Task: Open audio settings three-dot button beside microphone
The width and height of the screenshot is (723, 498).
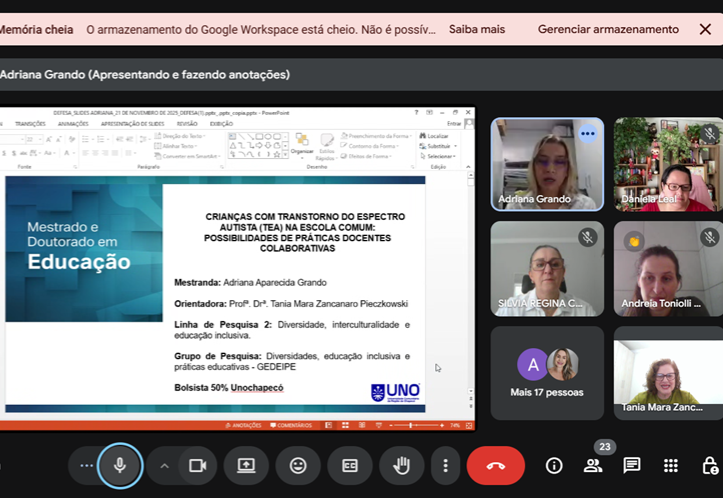Action: tap(86, 465)
